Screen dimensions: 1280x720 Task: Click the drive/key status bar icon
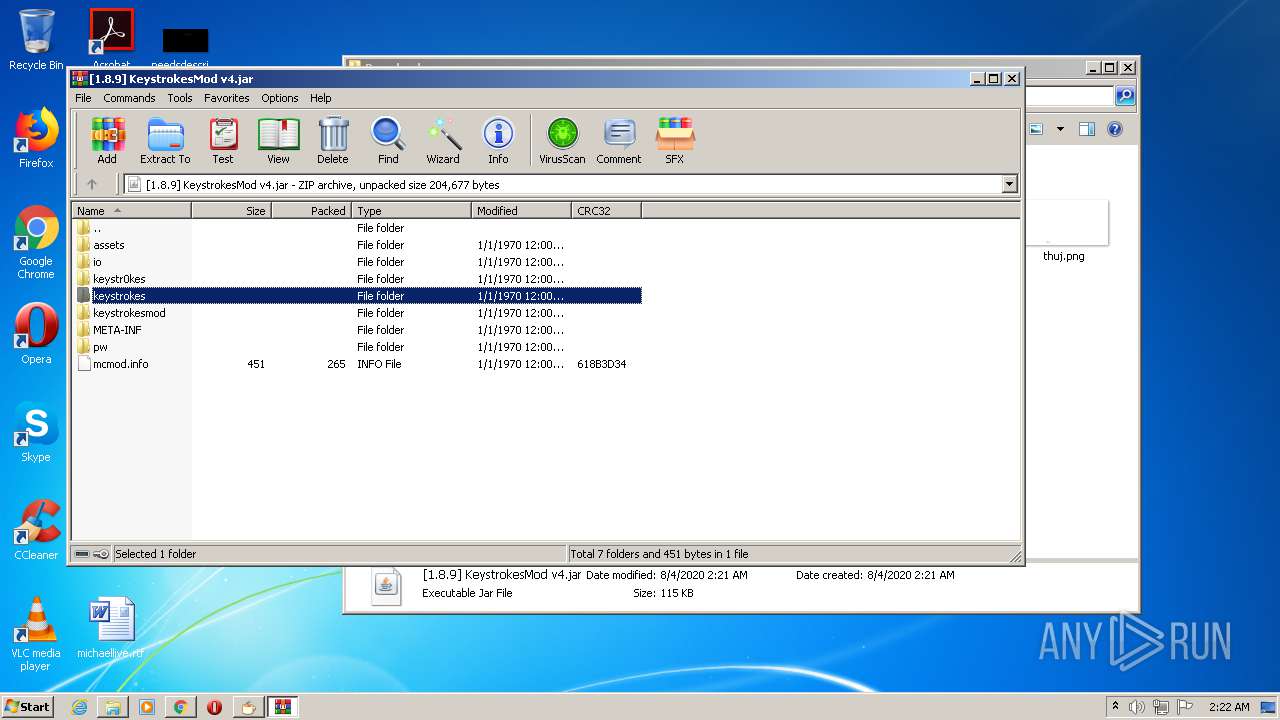point(92,554)
